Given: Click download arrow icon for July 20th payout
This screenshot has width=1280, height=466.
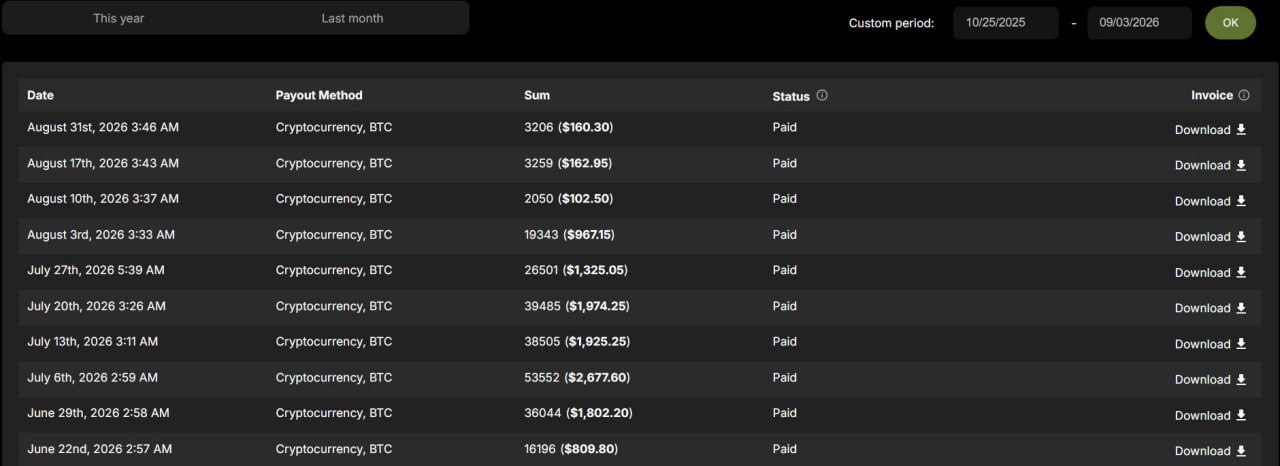Looking at the screenshot, I should point(1241,308).
